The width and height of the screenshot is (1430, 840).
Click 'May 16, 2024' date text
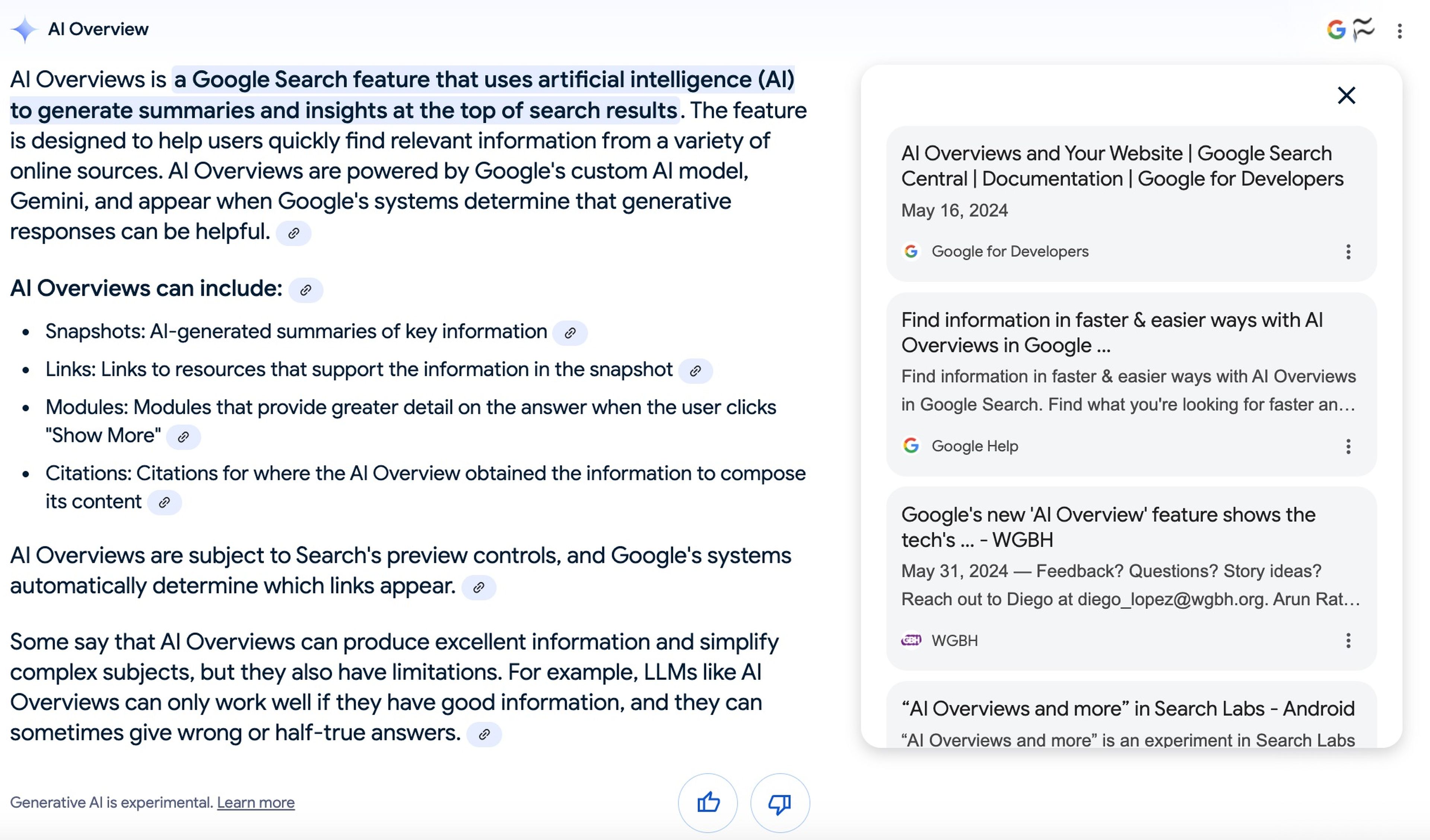pos(954,210)
